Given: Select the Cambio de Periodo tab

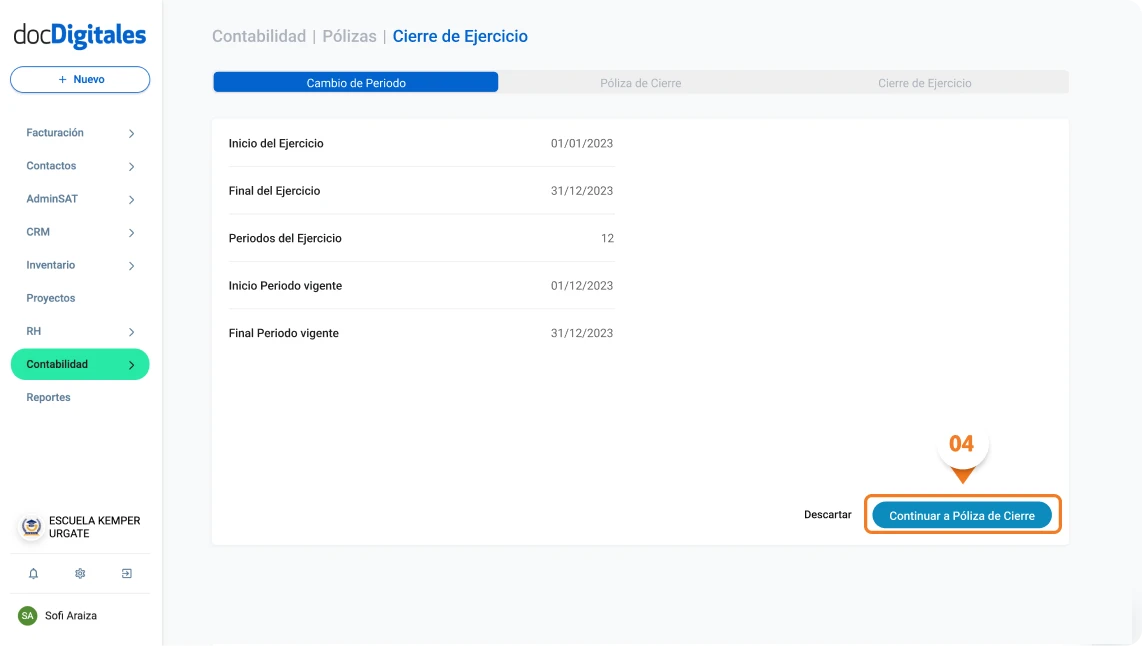Looking at the screenshot, I should click(355, 81).
